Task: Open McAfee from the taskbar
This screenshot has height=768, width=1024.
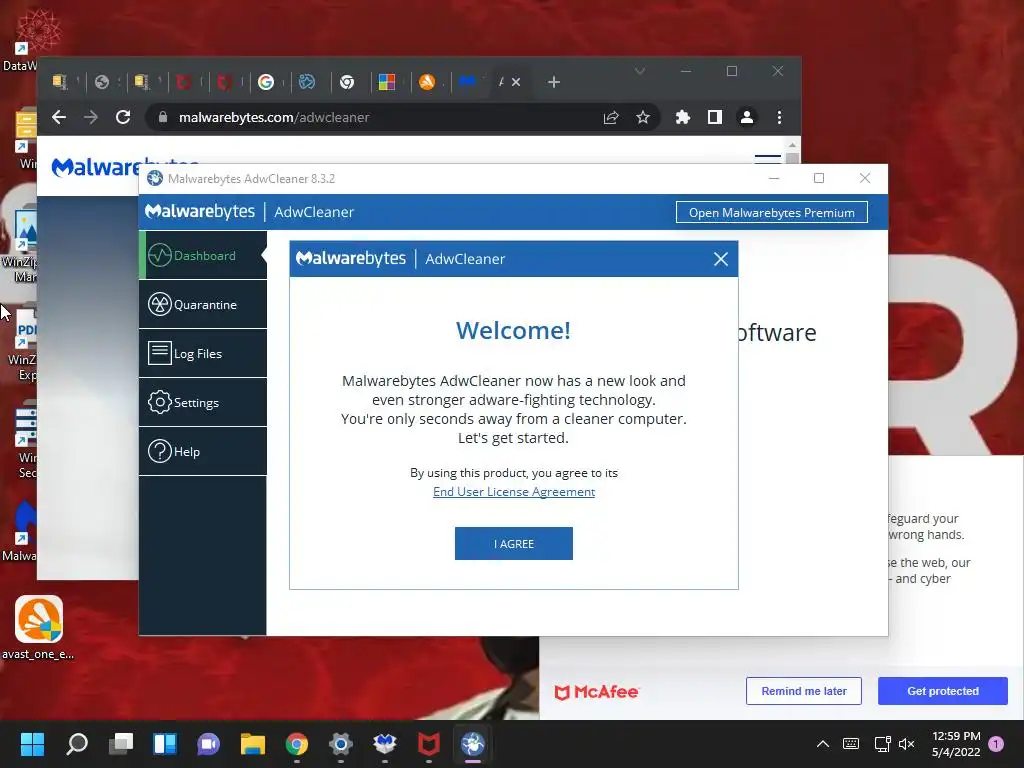Action: click(x=429, y=744)
